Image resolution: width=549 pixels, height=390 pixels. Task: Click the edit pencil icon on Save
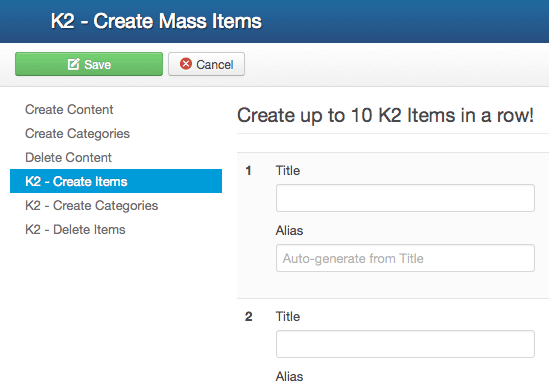click(x=74, y=64)
